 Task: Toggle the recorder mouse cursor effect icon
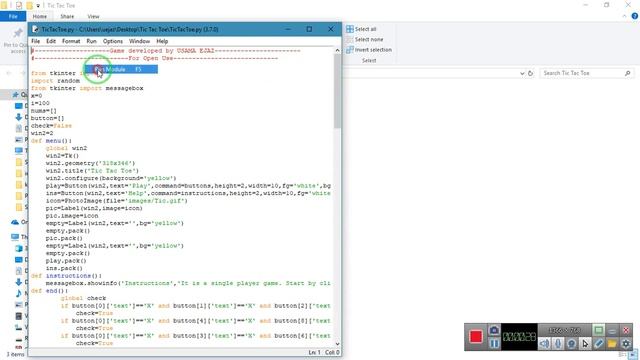point(585,344)
